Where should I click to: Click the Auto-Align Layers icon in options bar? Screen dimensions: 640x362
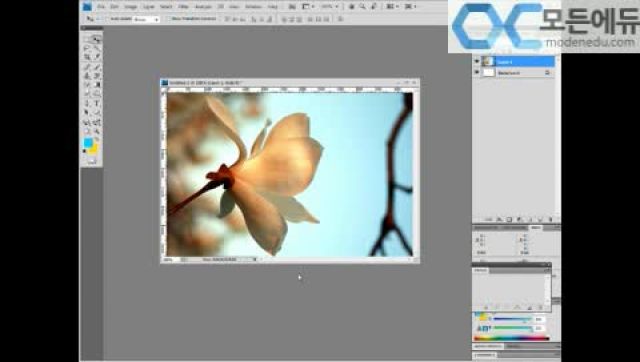340,19
